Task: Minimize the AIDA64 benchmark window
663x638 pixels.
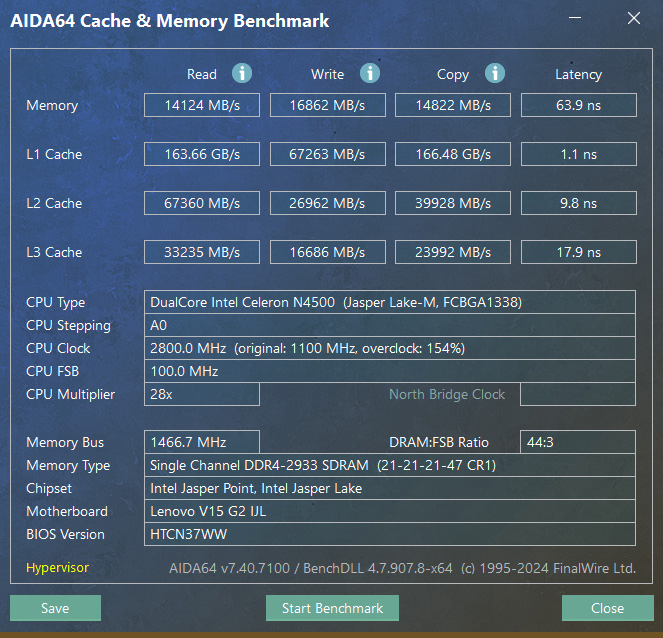Action: pos(575,18)
